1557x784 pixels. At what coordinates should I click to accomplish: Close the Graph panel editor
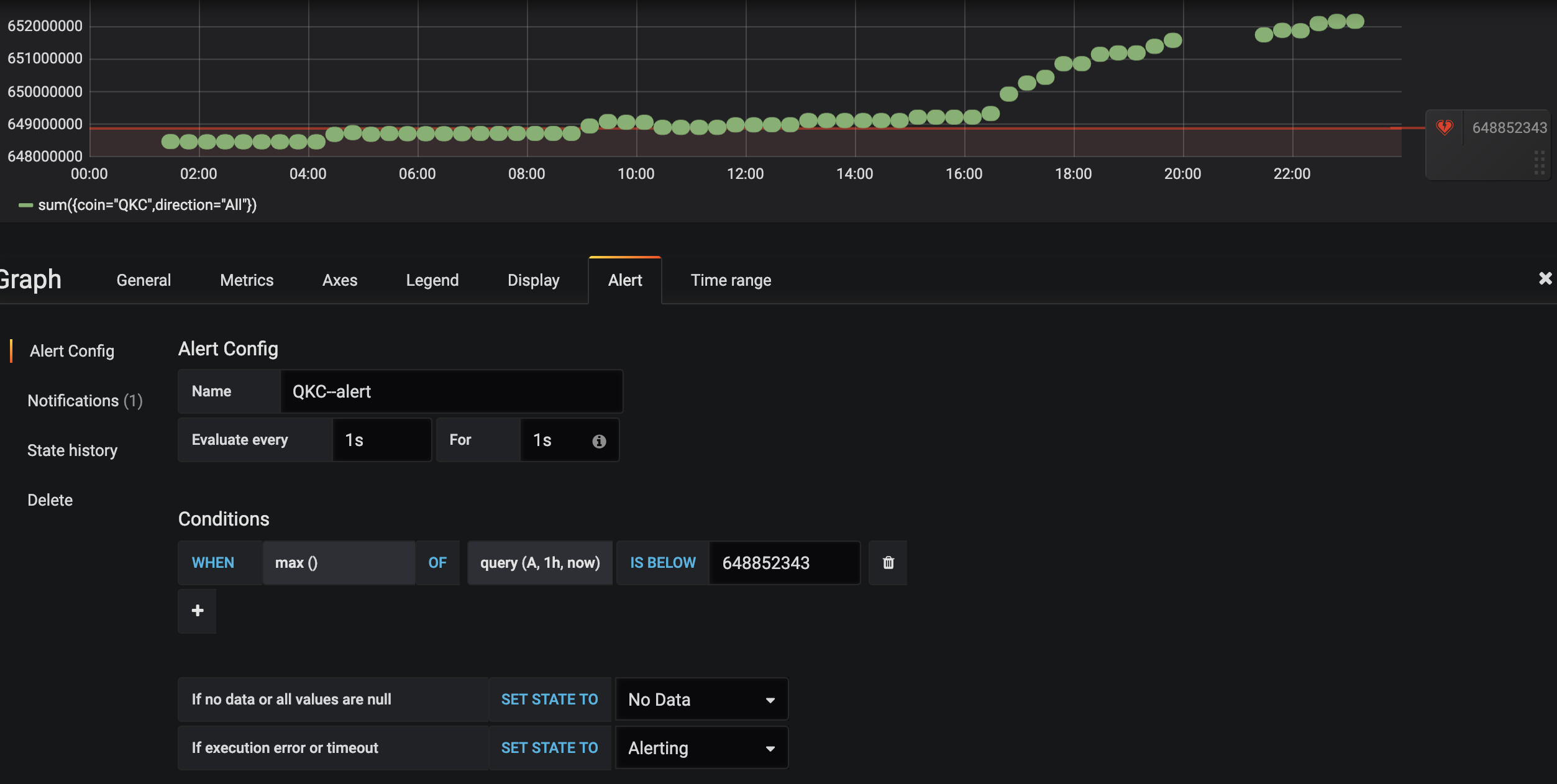point(1545,278)
